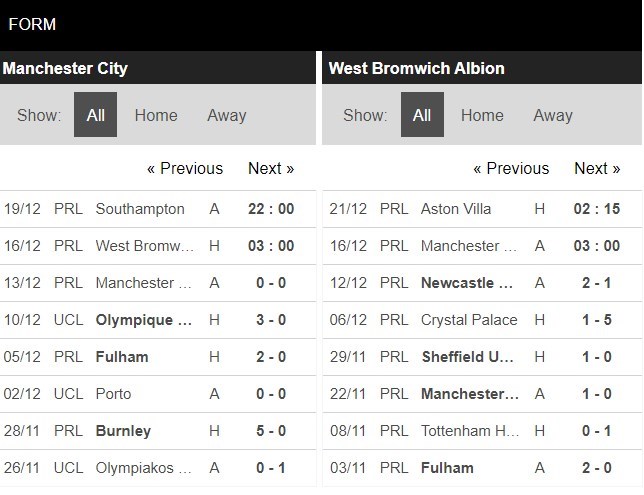Select the All tab under West Bromwich Albion
This screenshot has height=495, width=644.
point(422,115)
